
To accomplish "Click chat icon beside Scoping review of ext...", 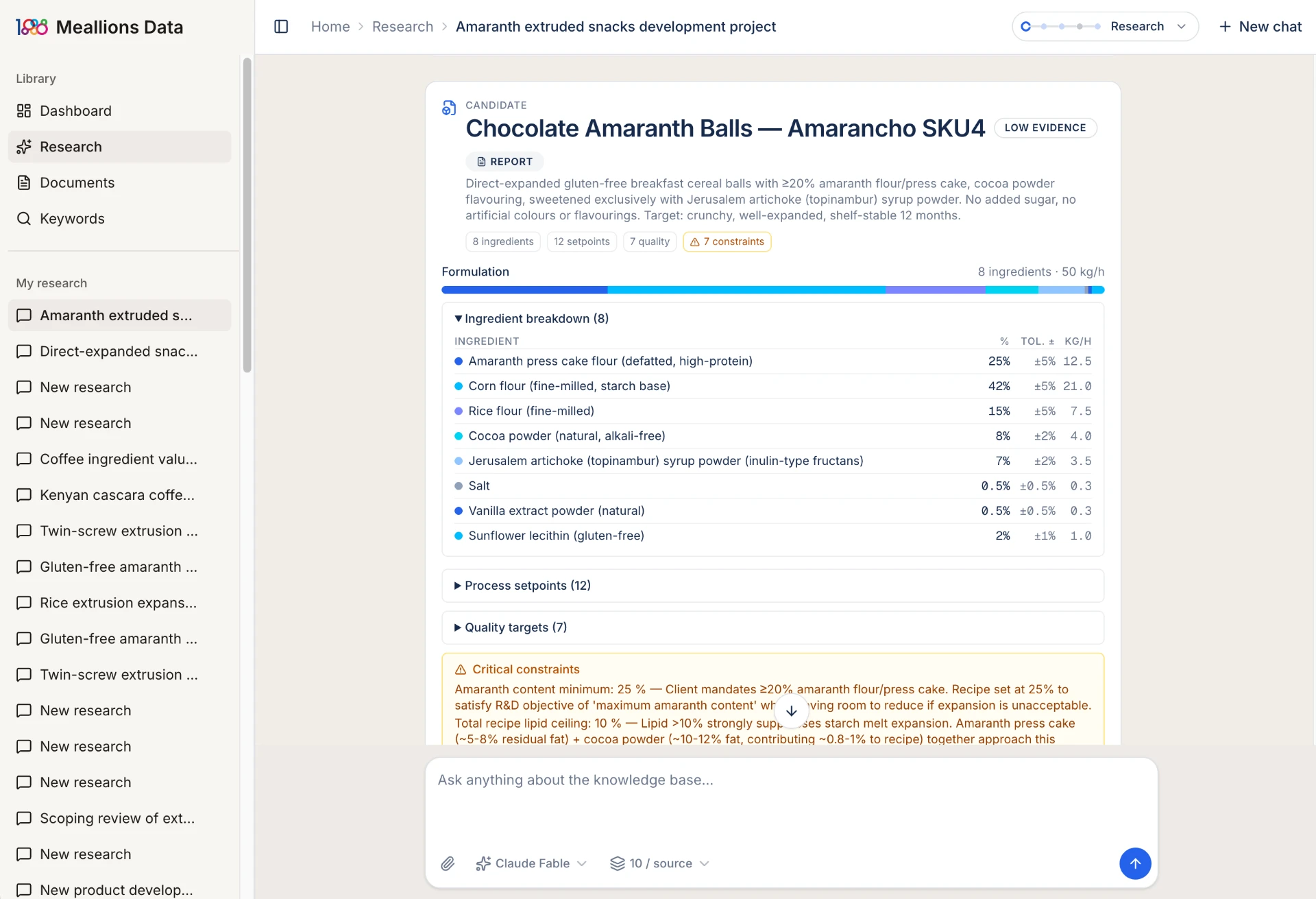I will [24, 818].
